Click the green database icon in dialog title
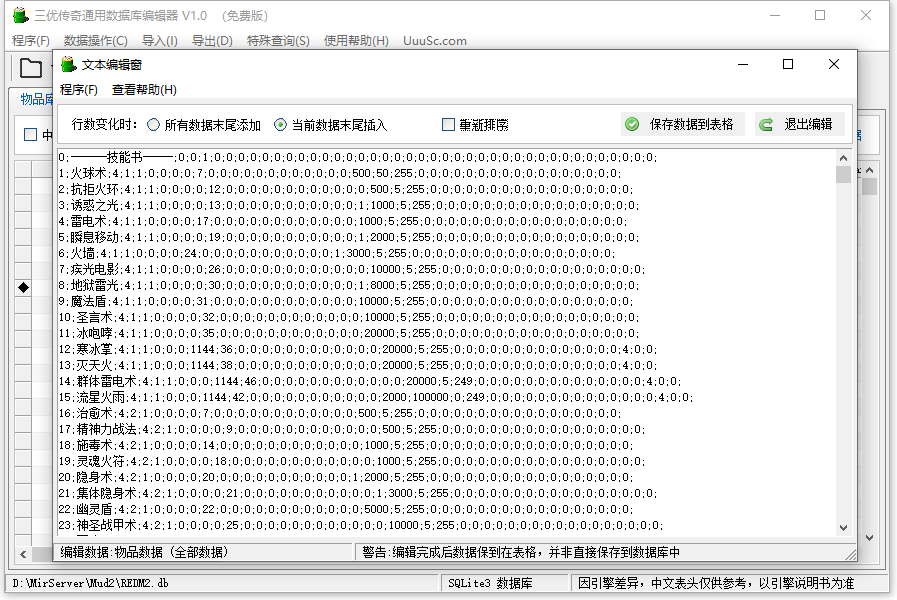 68,64
